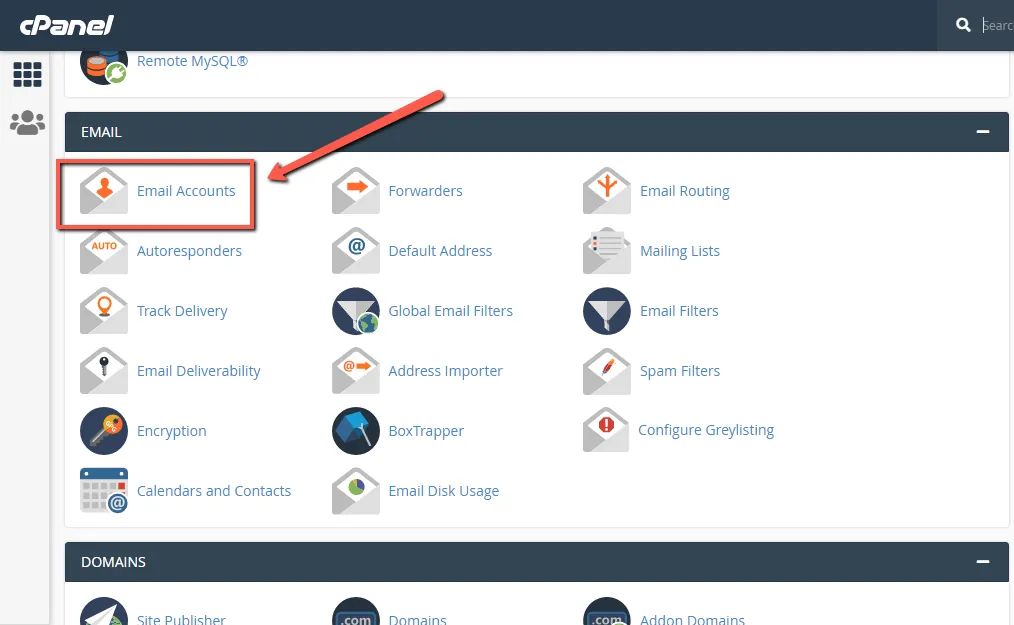Click the Addon Domains .com icon
Image resolution: width=1014 pixels, height=625 pixels.
607,611
